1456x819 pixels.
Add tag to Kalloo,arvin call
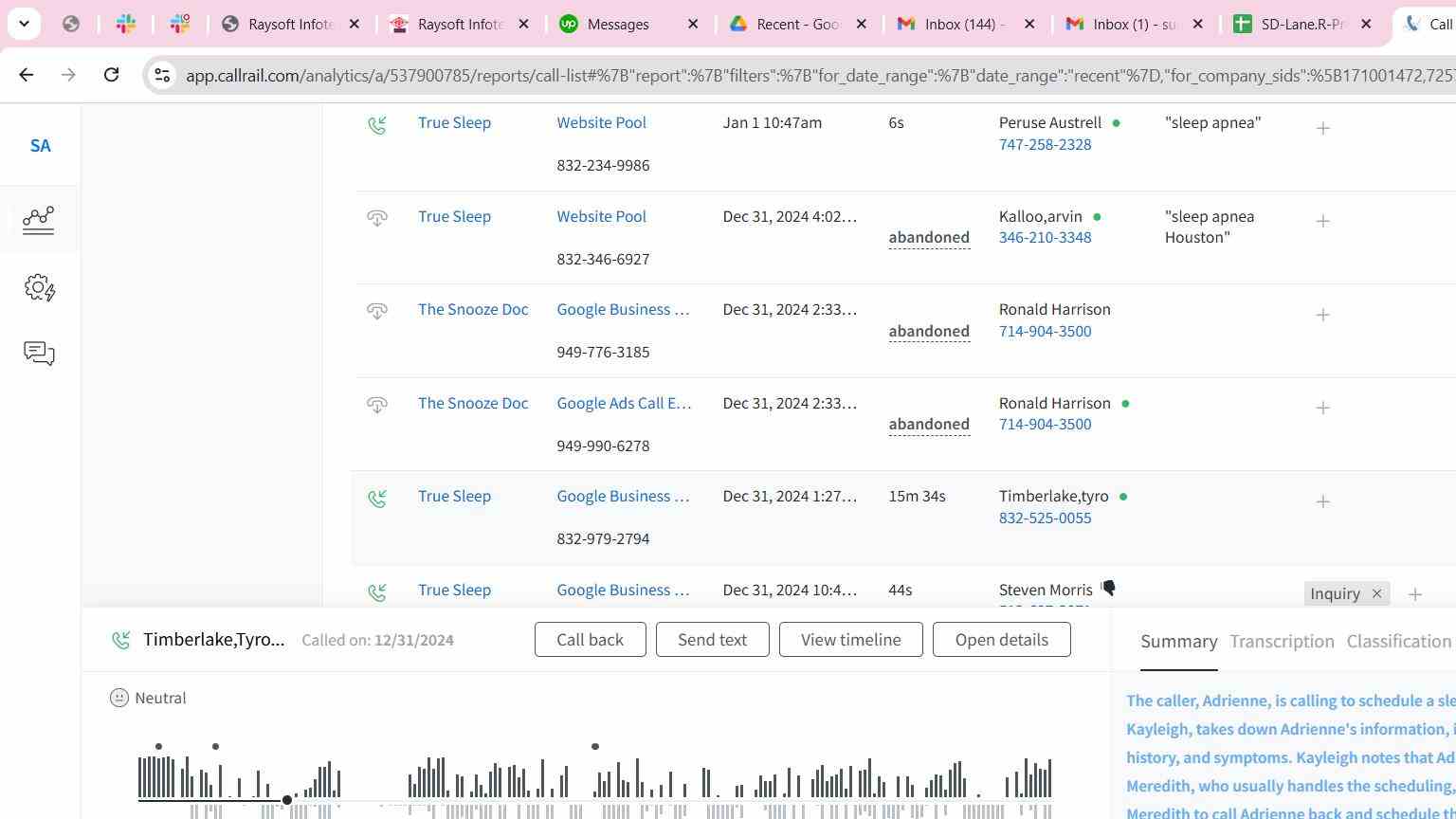click(1323, 221)
